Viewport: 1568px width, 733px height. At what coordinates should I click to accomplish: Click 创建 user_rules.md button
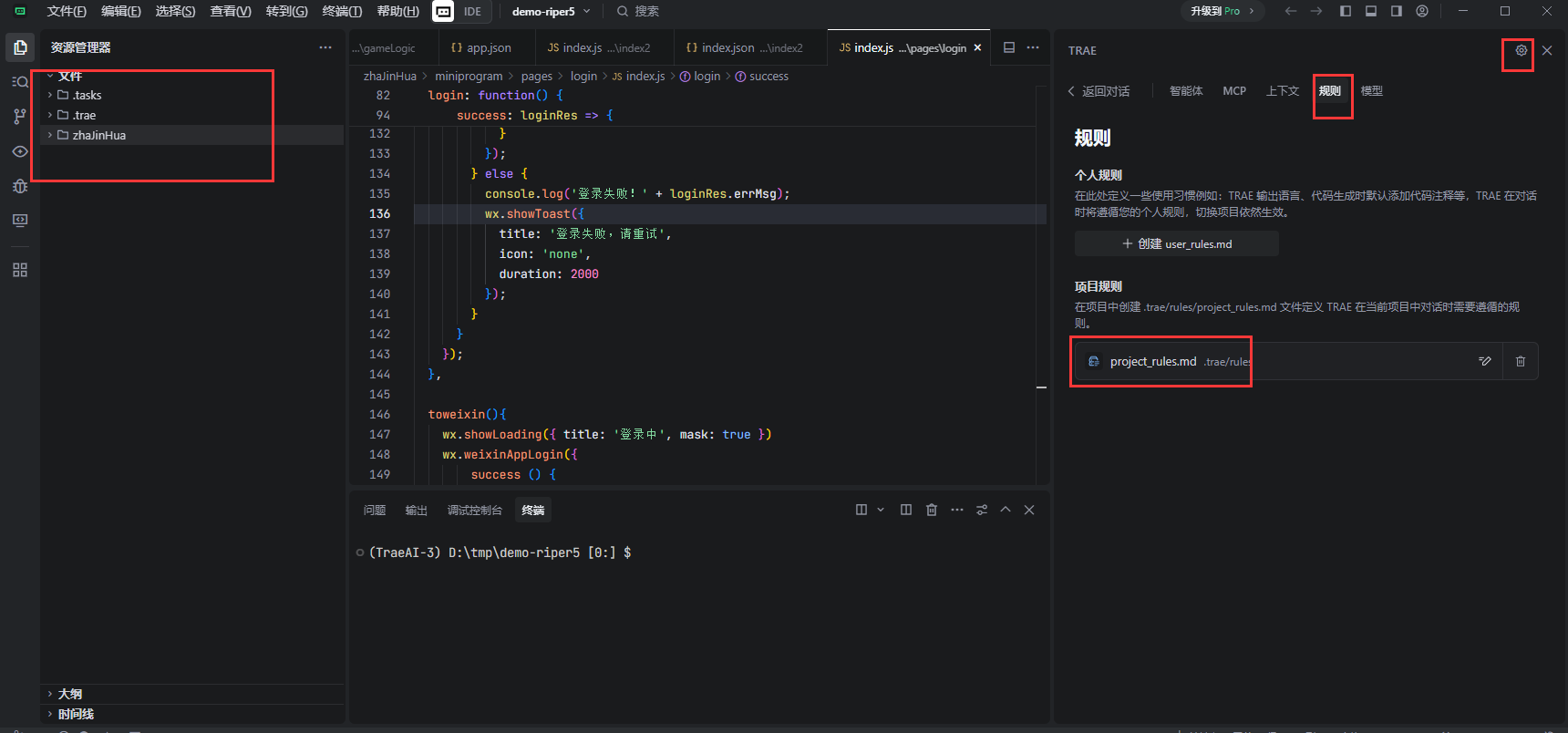[1176, 243]
